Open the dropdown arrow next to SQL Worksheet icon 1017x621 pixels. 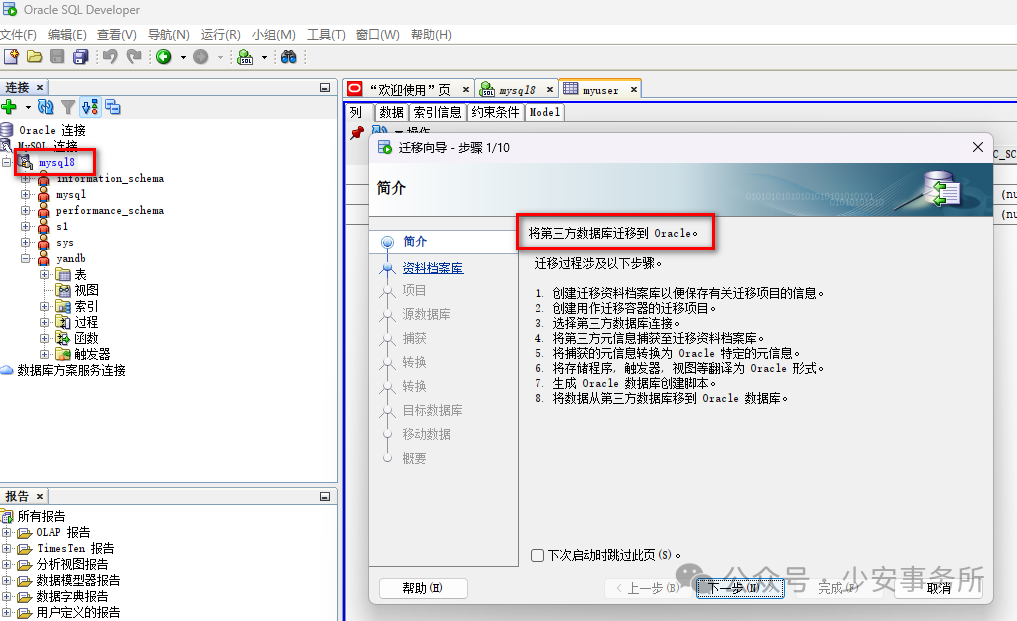tap(264, 57)
